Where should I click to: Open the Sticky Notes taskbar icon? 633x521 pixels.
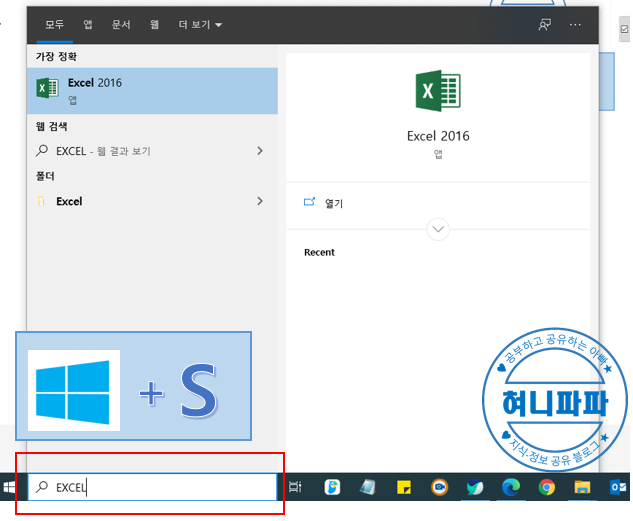click(x=404, y=487)
